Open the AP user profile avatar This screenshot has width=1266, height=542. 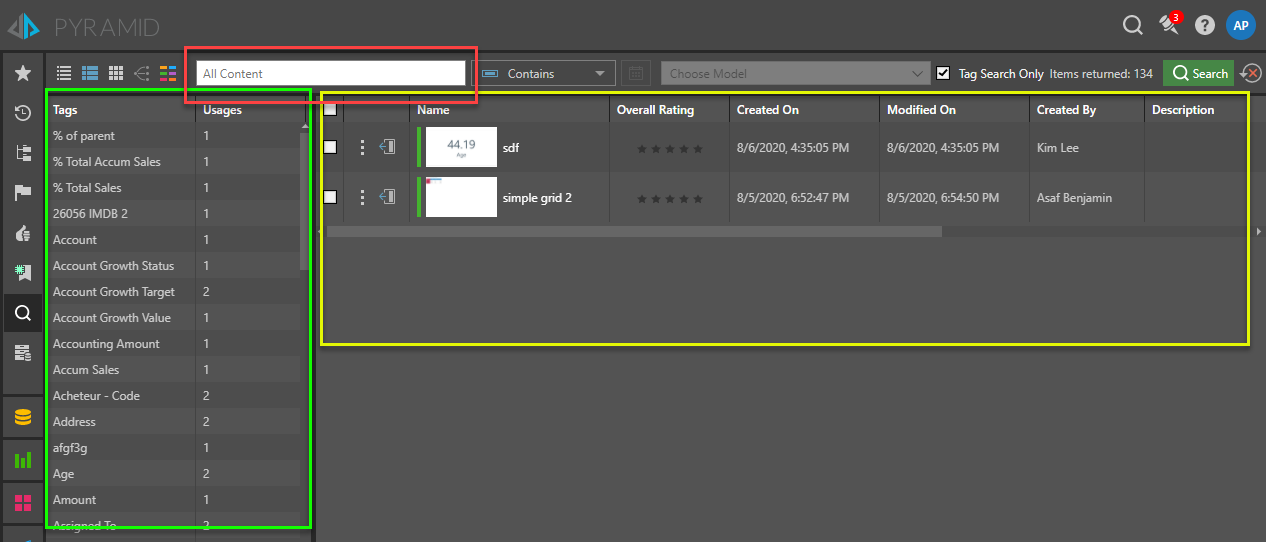tap(1241, 25)
